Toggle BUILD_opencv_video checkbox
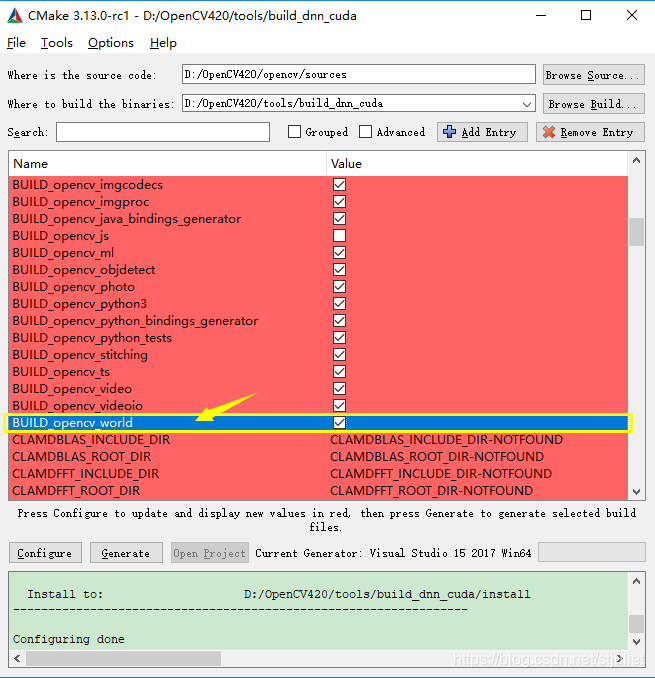655x678 pixels. pyautogui.click(x=339, y=388)
